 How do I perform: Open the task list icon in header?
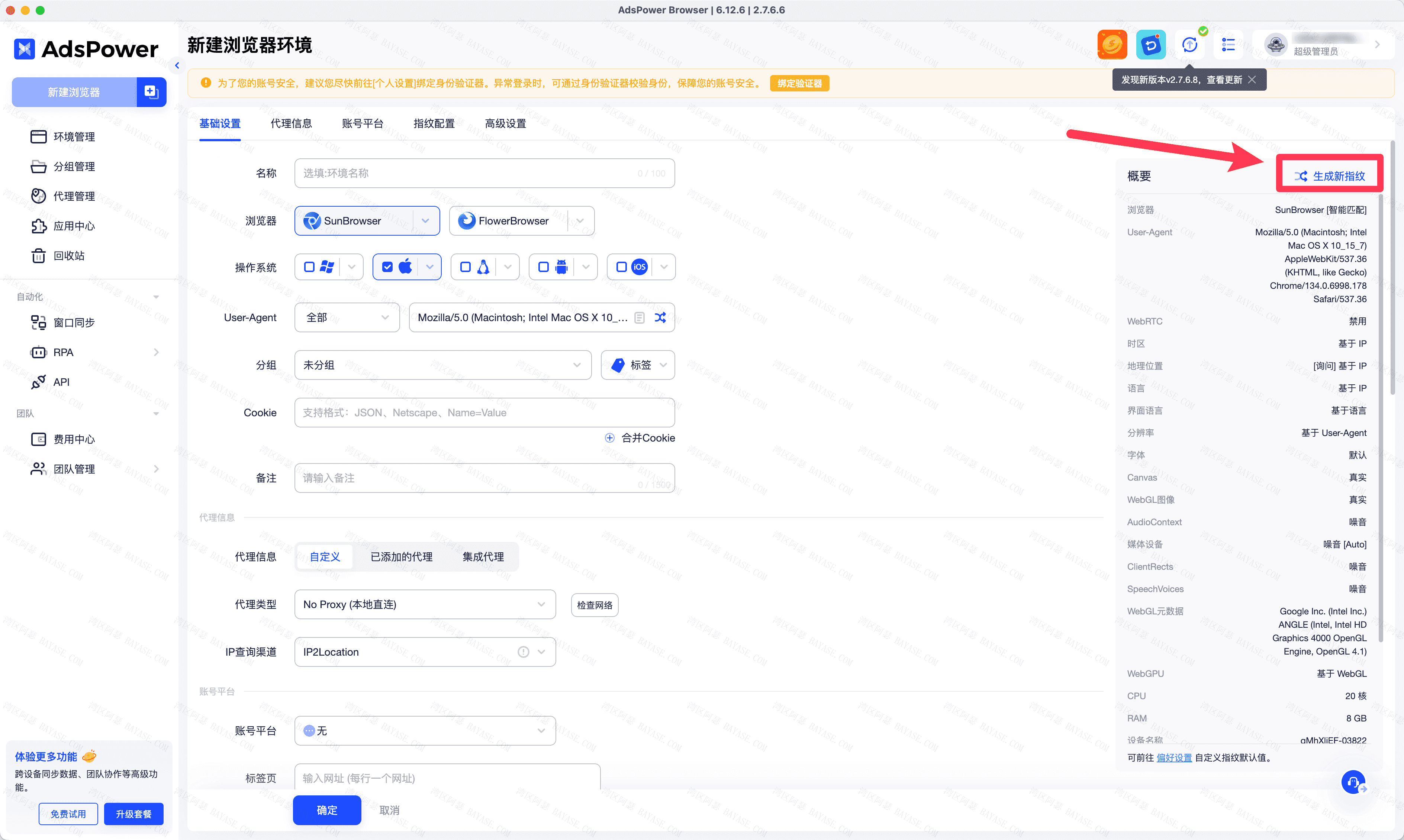pyautogui.click(x=1228, y=45)
